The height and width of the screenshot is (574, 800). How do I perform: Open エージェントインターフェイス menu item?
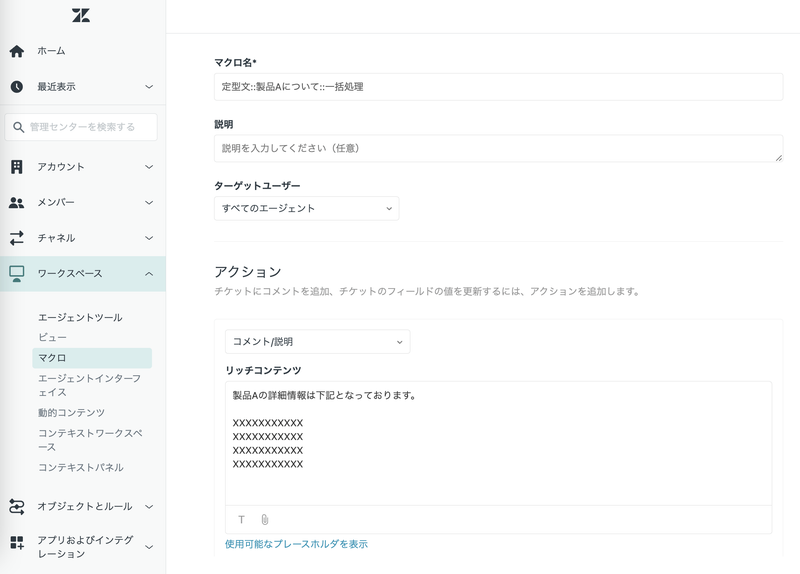click(x=89, y=385)
